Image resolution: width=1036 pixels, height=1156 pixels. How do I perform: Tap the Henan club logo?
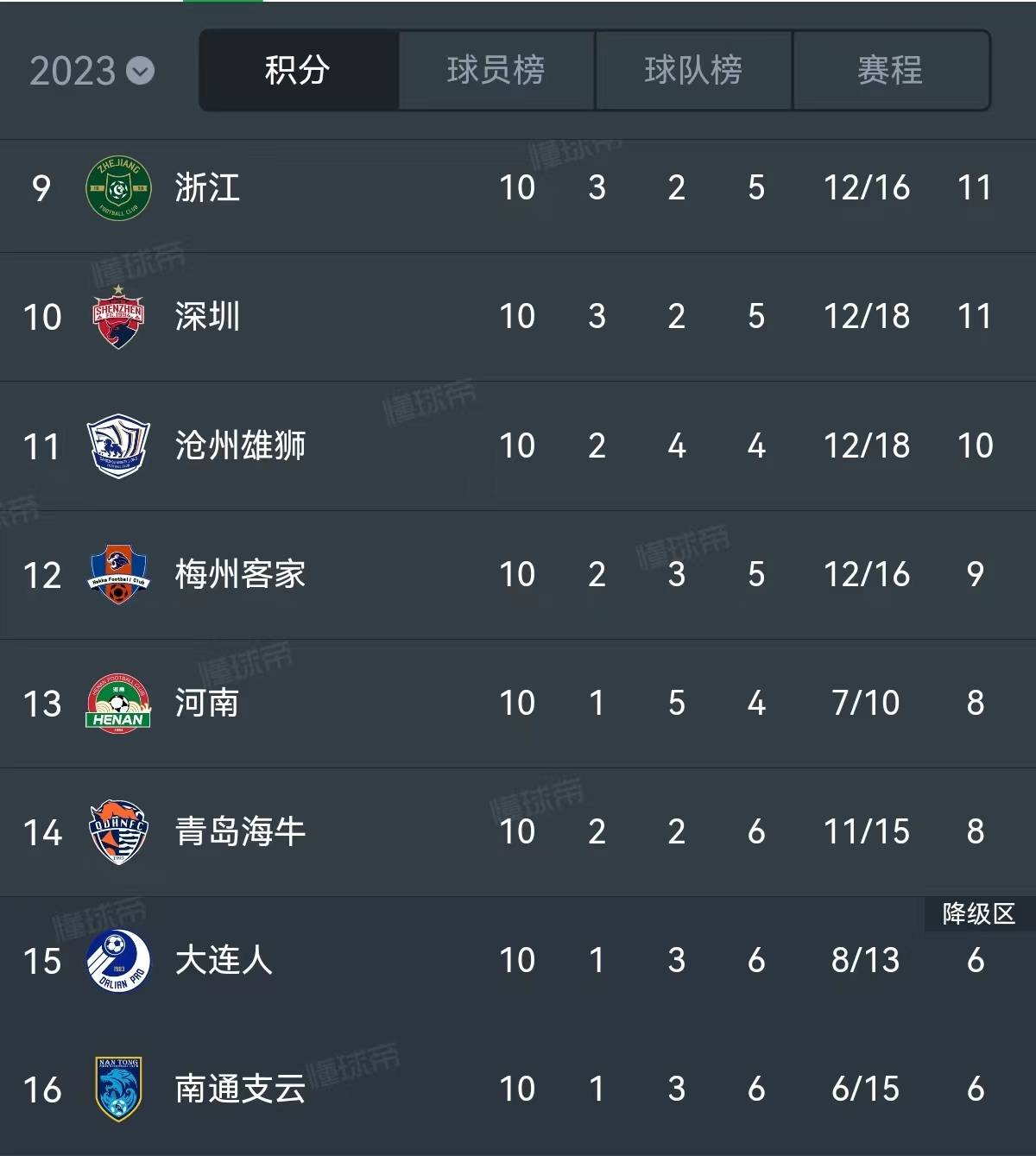(x=118, y=704)
